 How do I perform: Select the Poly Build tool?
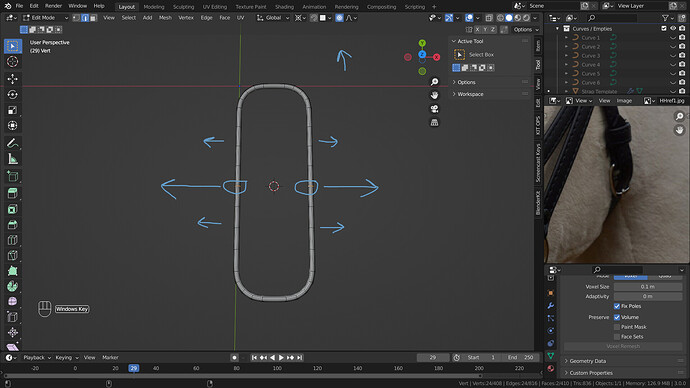pyautogui.click(x=12, y=271)
